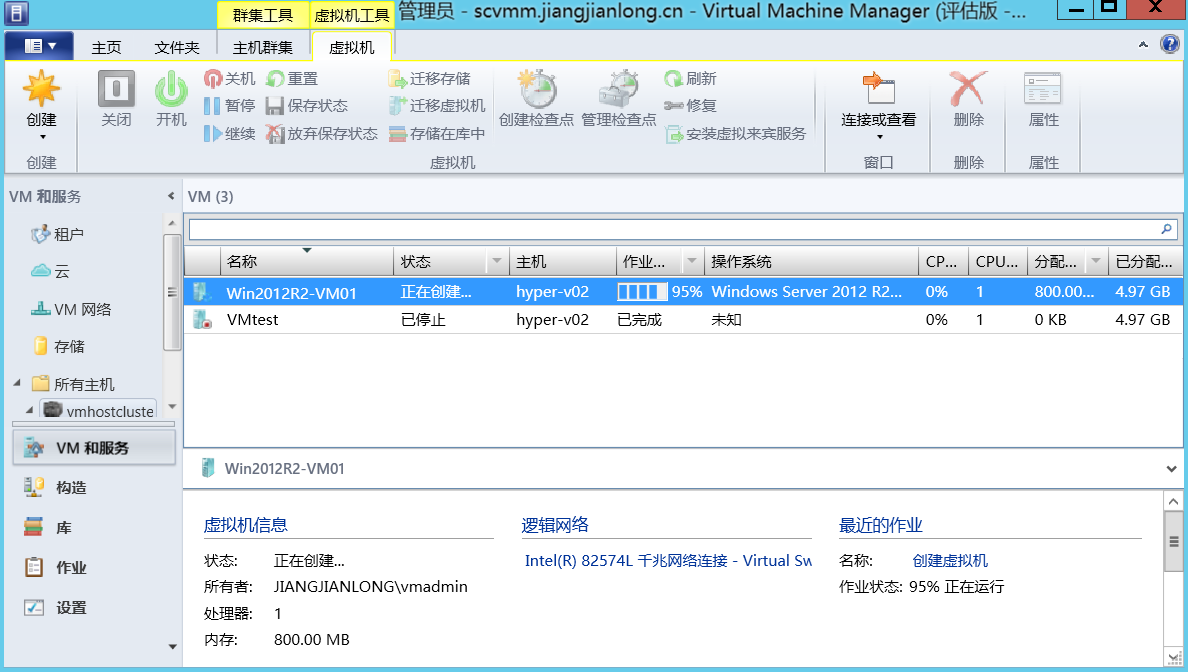Select VM Networks (VM 网络) tree node
Image resolution: width=1188 pixels, height=672 pixels.
(71, 309)
